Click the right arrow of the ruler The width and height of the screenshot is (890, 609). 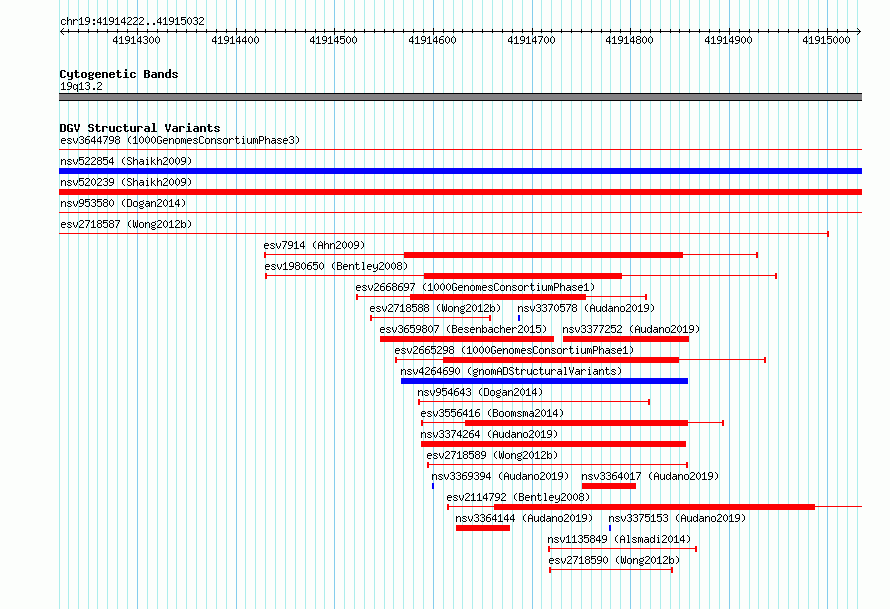pyautogui.click(x=859, y=32)
